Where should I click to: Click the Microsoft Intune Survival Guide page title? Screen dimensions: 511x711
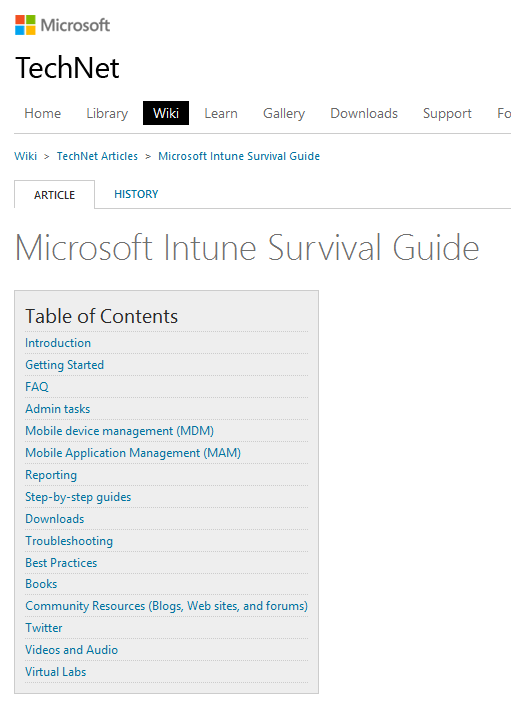pyautogui.click(x=247, y=248)
